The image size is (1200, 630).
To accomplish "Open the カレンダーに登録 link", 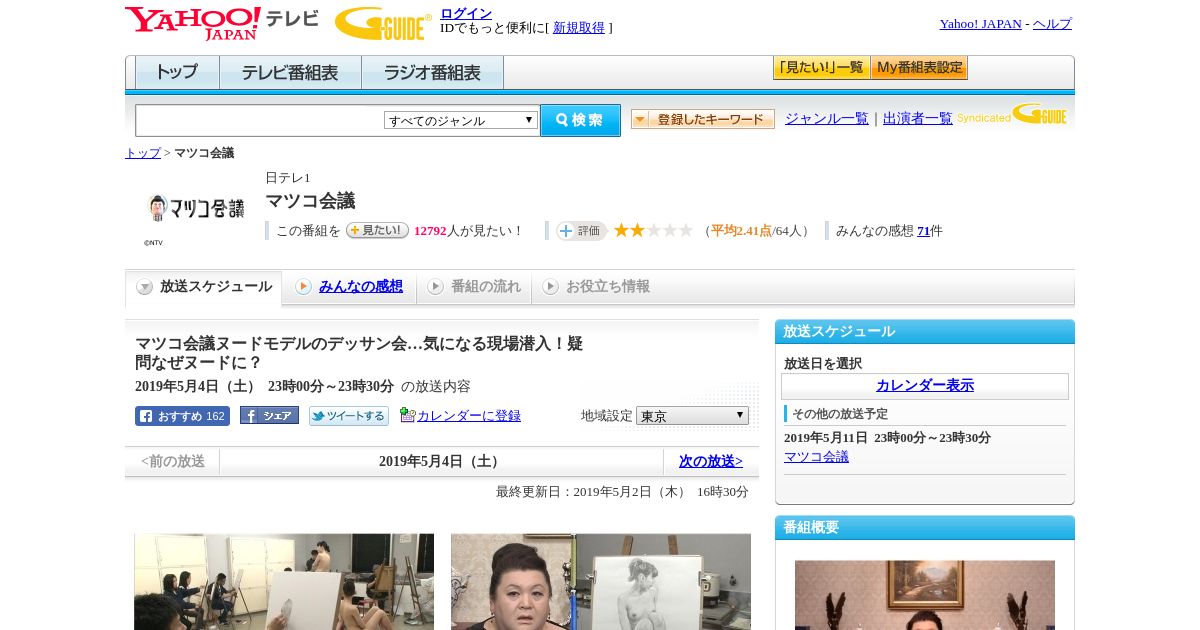I will coord(469,416).
